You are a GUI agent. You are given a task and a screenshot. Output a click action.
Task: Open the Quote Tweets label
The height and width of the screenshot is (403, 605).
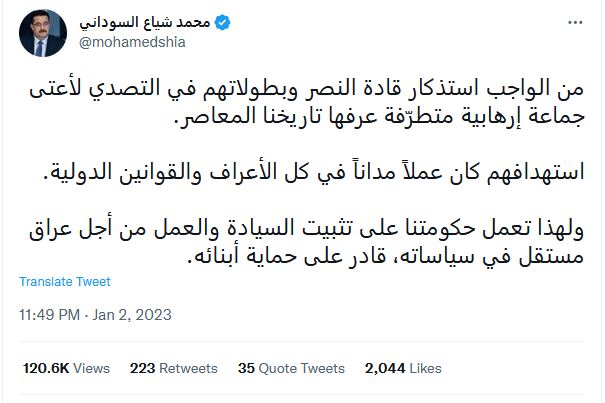[303, 368]
